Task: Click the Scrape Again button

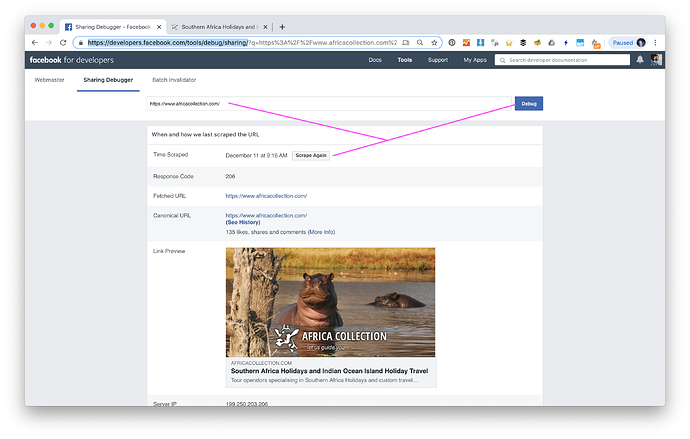Action: pyautogui.click(x=311, y=155)
